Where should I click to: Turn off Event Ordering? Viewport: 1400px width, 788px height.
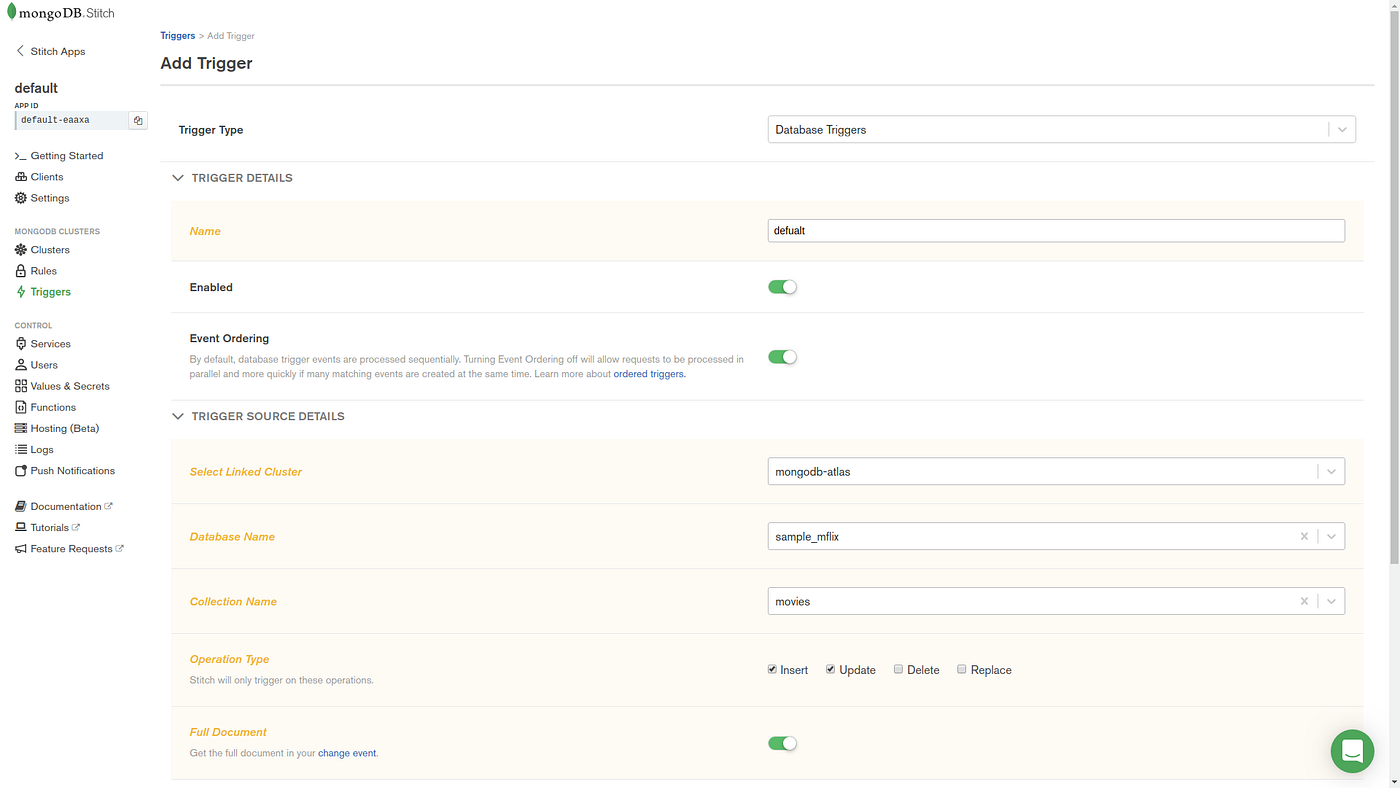point(782,356)
